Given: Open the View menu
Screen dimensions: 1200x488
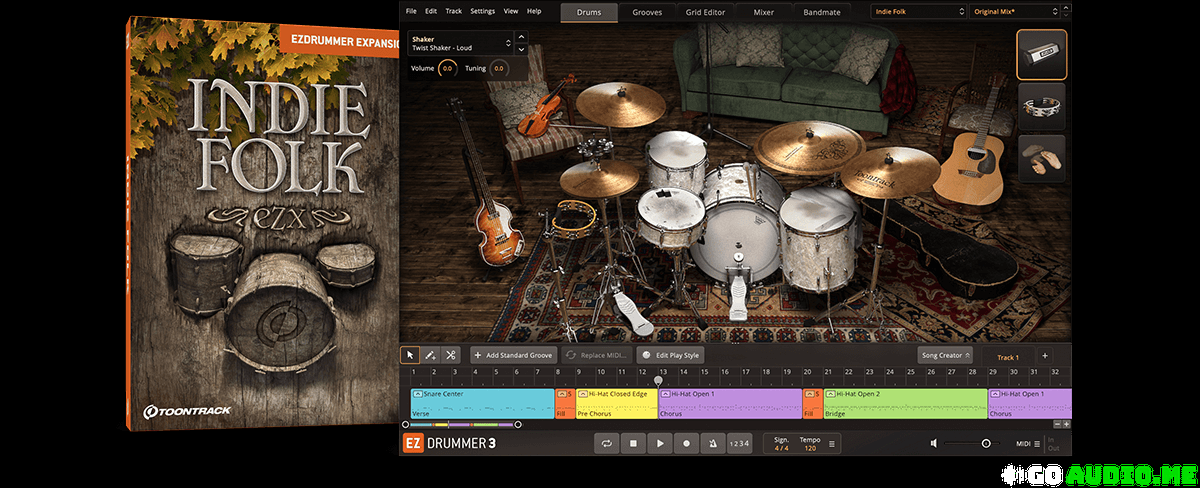Looking at the screenshot, I should point(511,11).
